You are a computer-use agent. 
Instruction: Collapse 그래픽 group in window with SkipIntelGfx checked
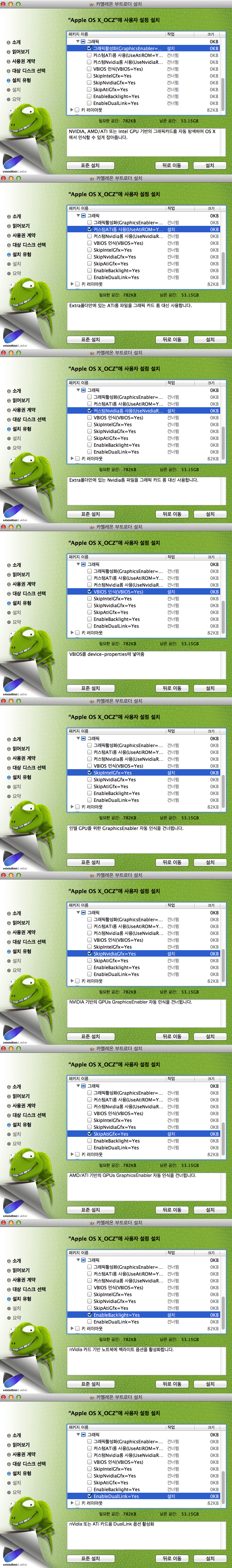78,738
